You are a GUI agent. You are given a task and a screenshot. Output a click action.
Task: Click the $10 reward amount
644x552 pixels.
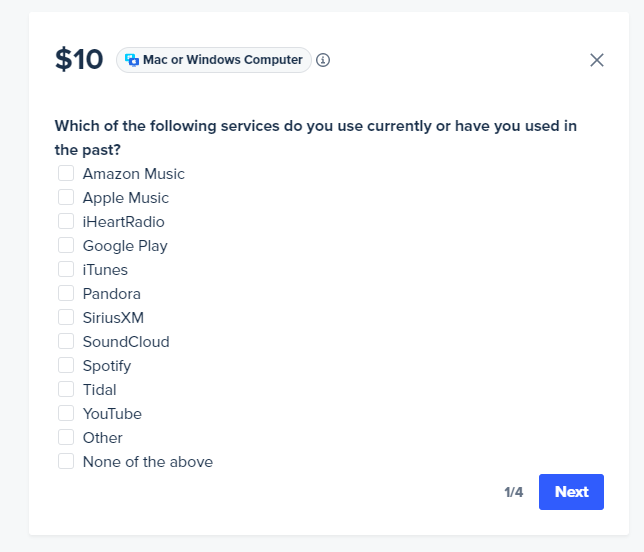pos(79,60)
